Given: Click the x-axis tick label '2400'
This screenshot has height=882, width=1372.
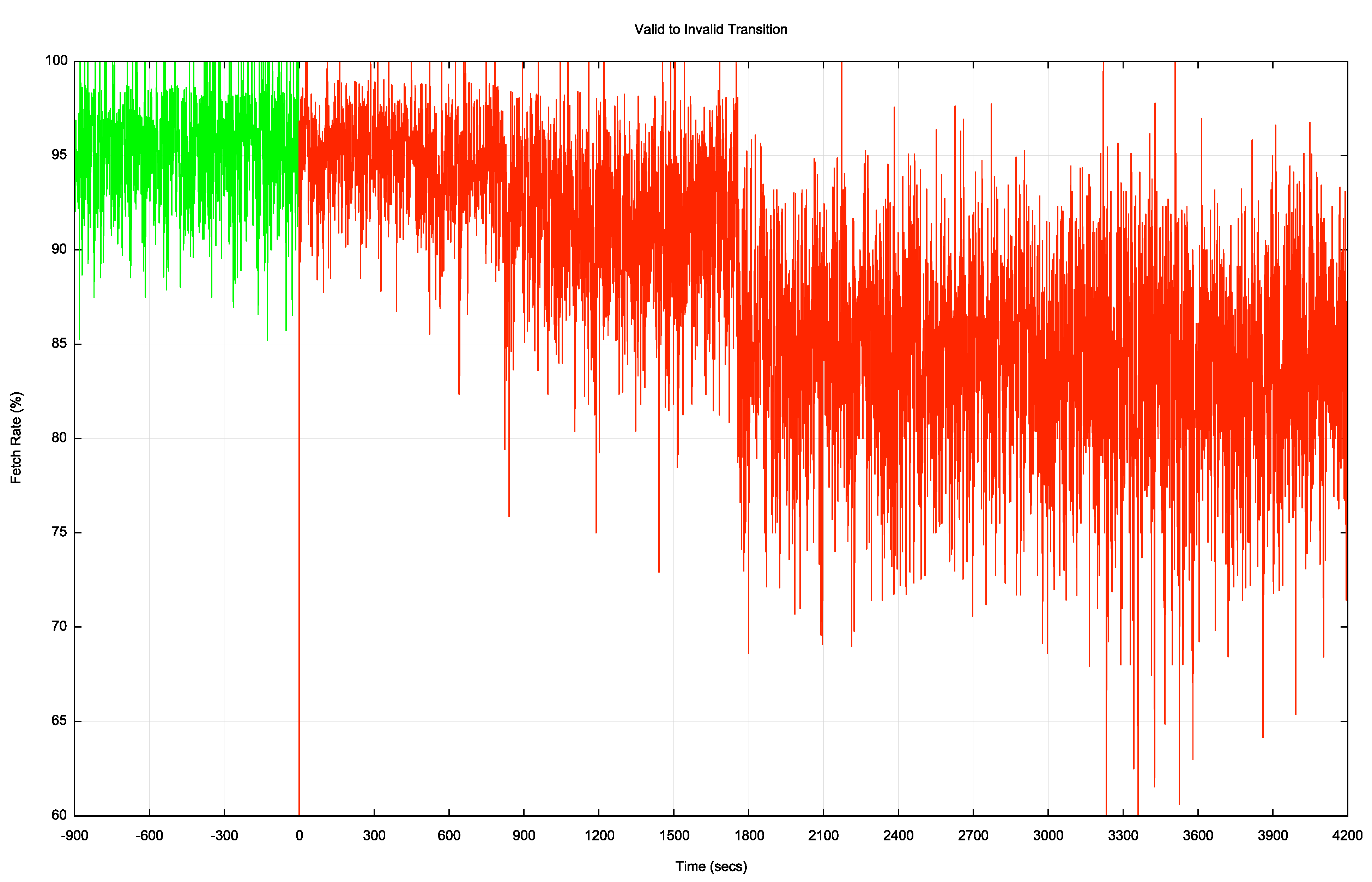Looking at the screenshot, I should click(898, 836).
